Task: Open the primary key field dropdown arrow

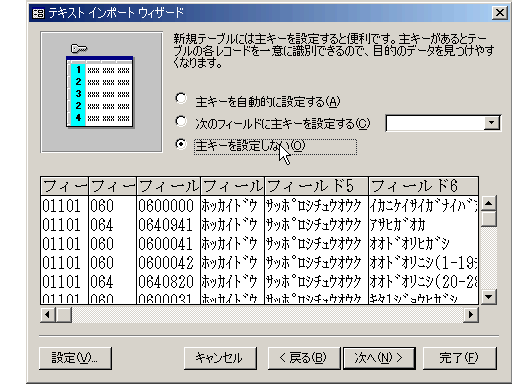Action: pos(492,123)
